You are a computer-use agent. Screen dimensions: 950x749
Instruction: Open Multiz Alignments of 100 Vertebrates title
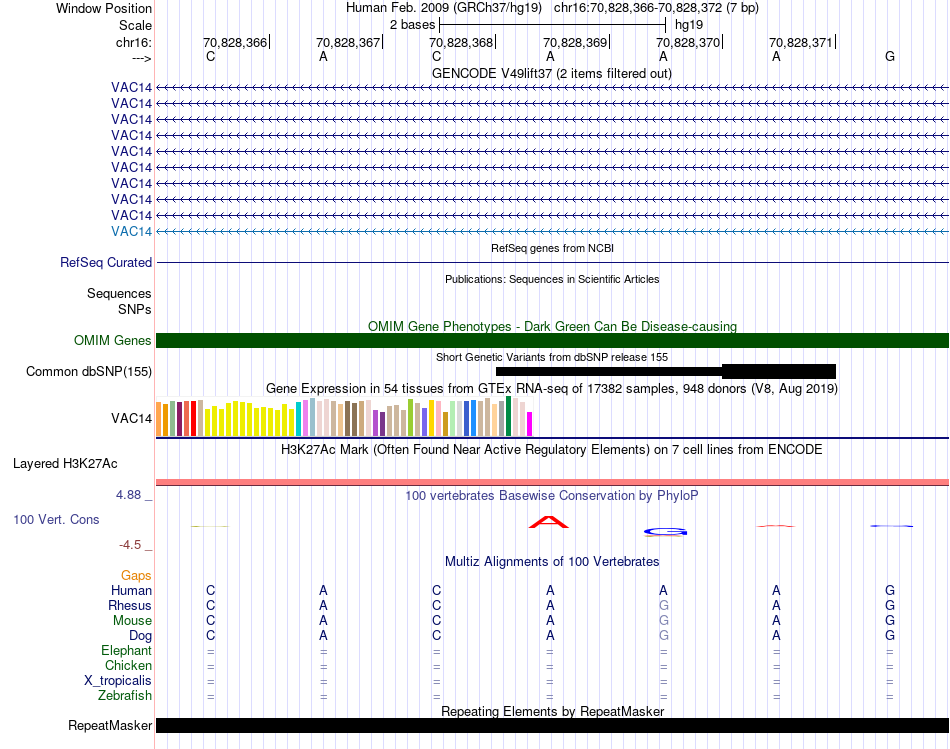click(x=552, y=561)
